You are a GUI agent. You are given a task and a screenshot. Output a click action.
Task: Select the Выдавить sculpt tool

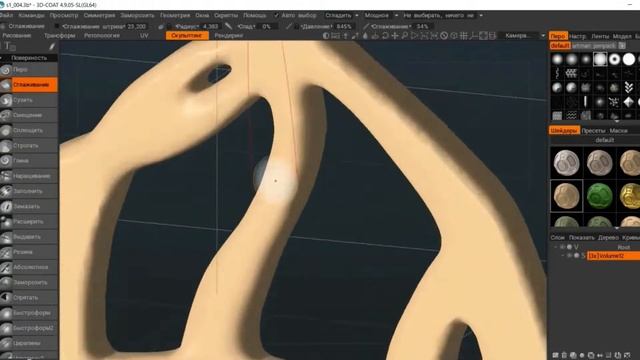click(x=29, y=237)
